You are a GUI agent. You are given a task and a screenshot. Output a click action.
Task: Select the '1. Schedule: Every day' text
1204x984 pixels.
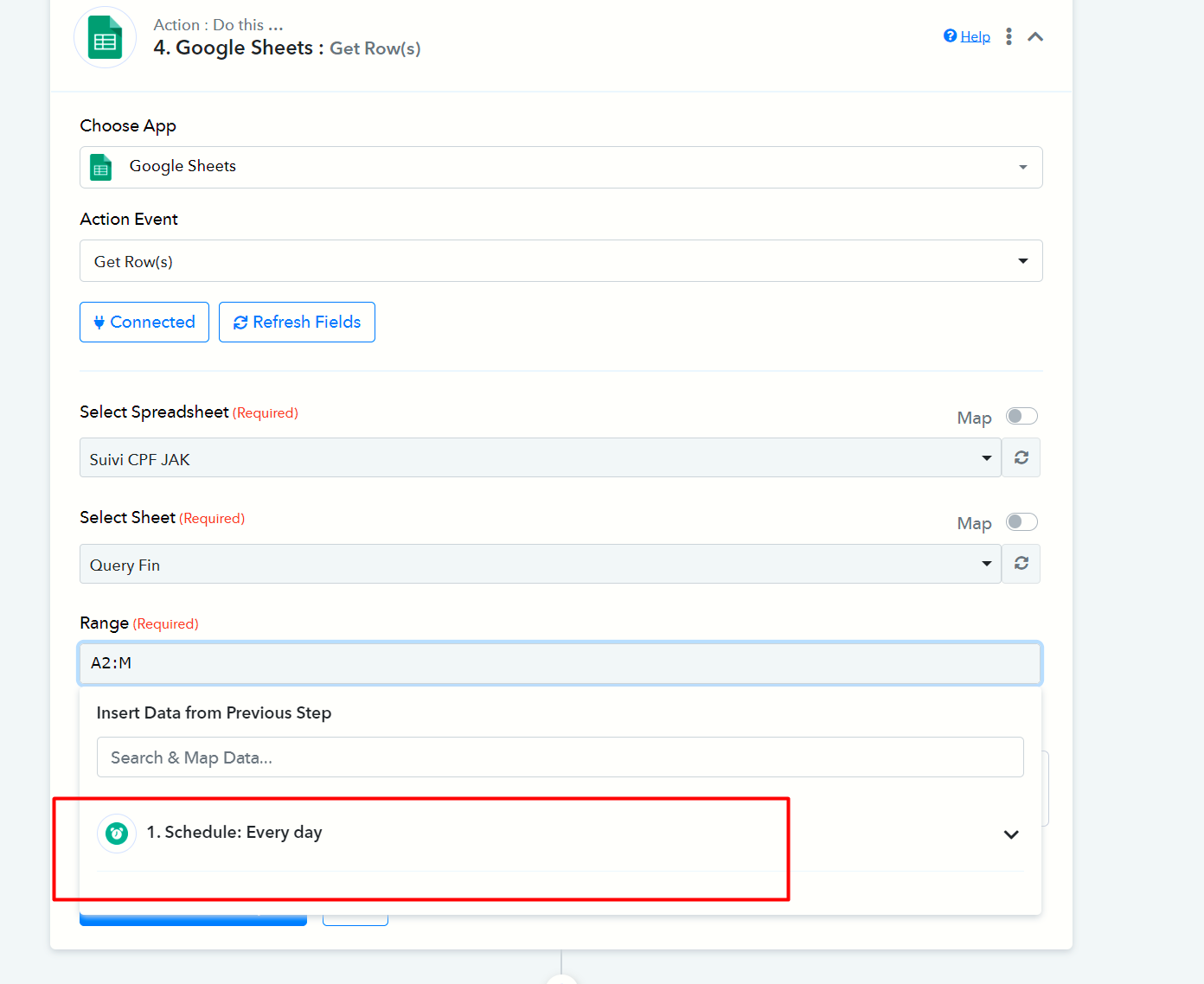click(x=234, y=833)
